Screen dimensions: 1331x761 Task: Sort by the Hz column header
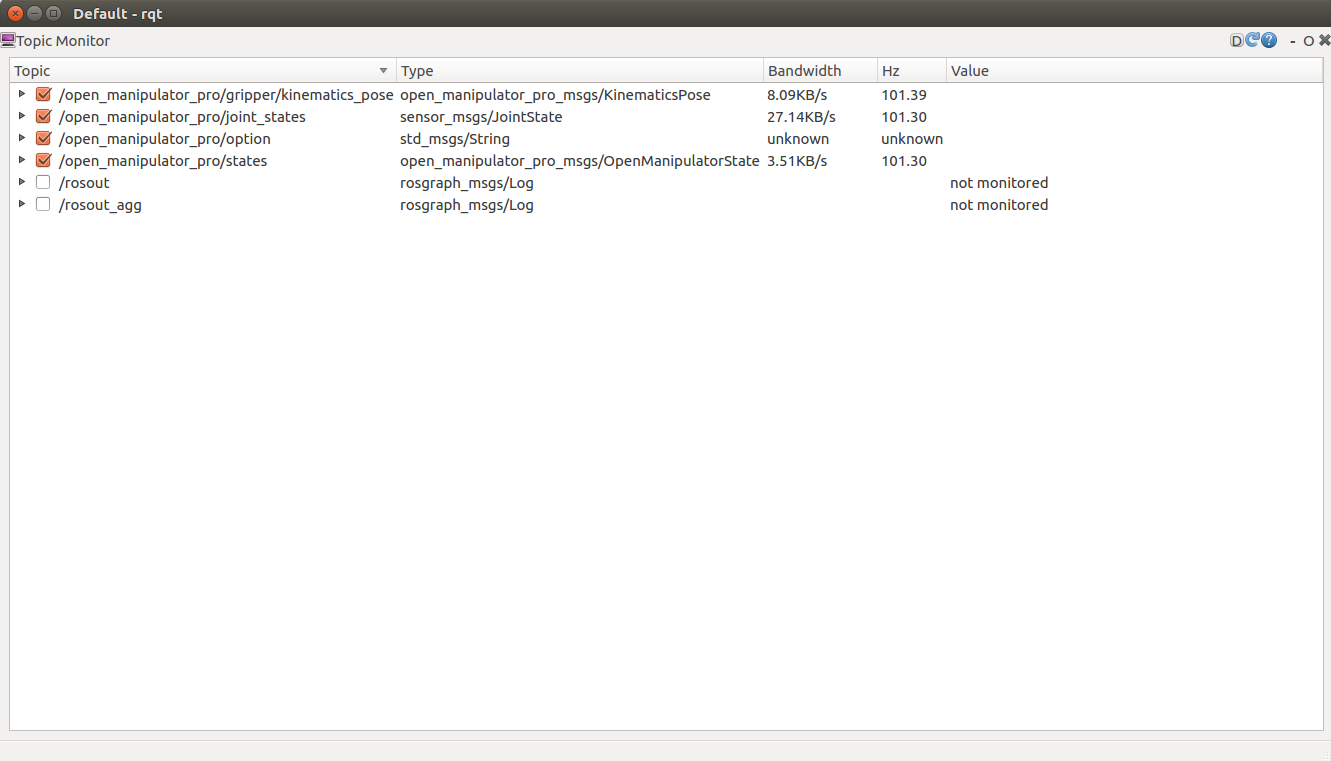pyautogui.click(x=890, y=71)
